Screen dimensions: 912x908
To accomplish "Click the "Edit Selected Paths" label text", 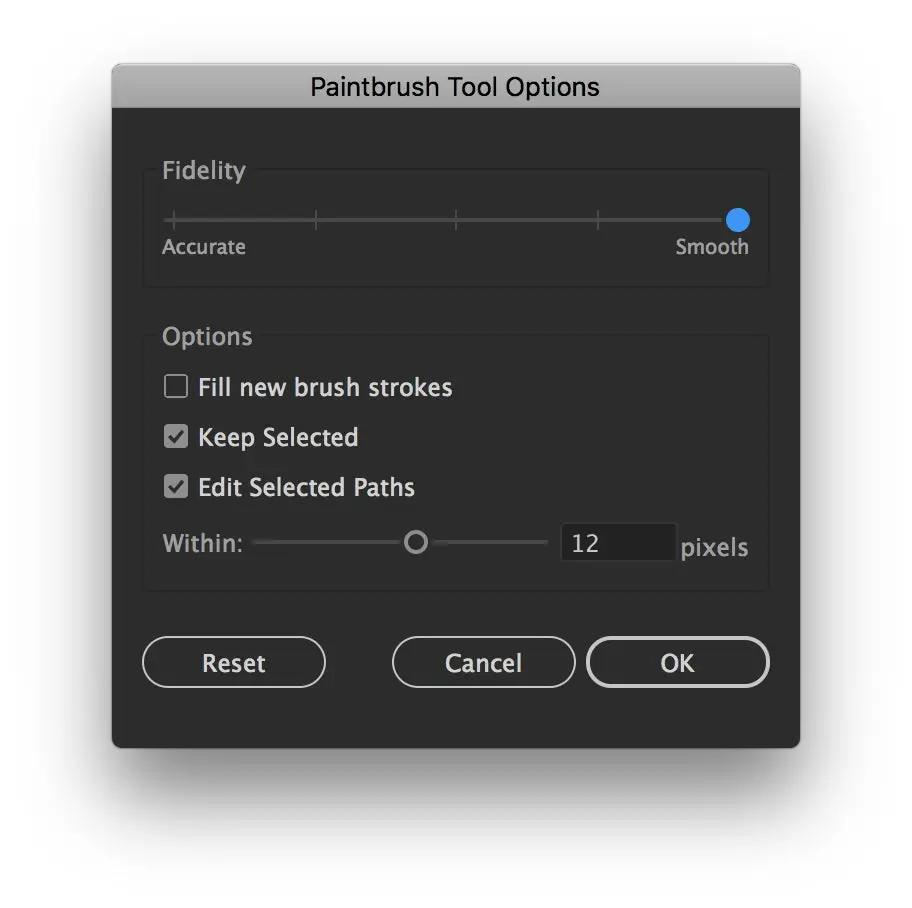I will 306,488.
